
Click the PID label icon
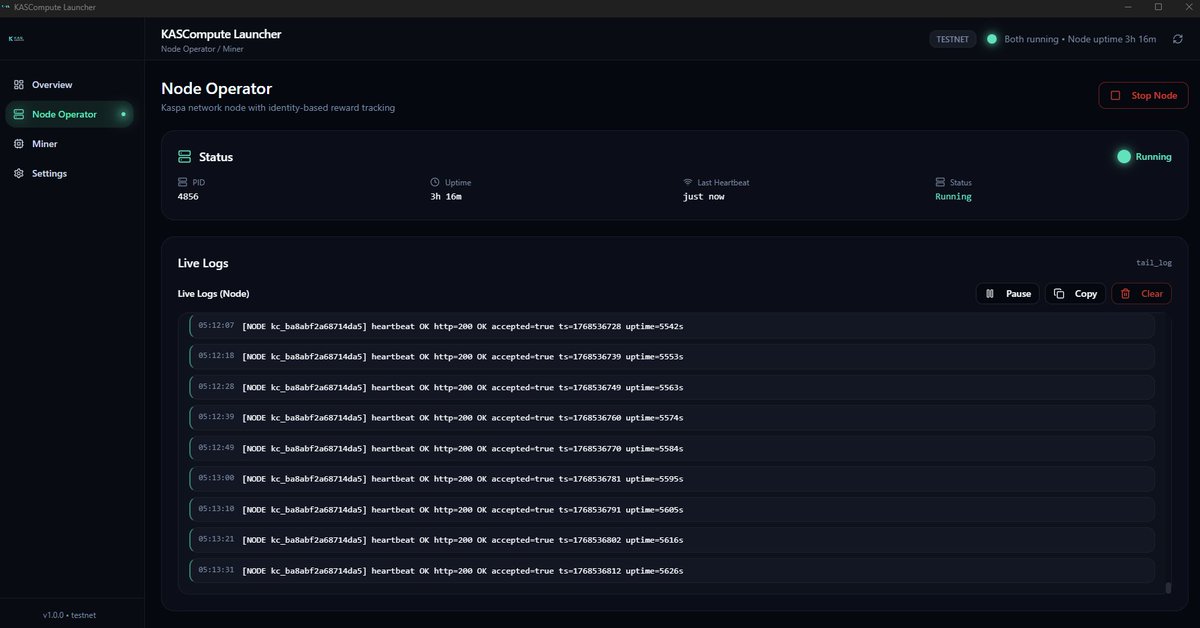(182, 183)
